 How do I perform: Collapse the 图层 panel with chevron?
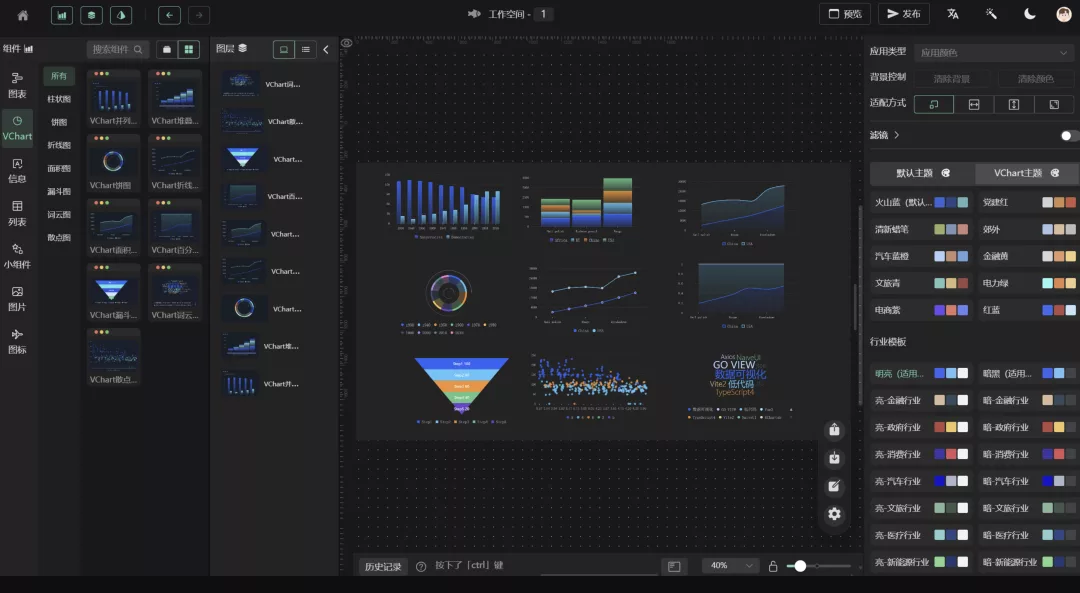325,49
